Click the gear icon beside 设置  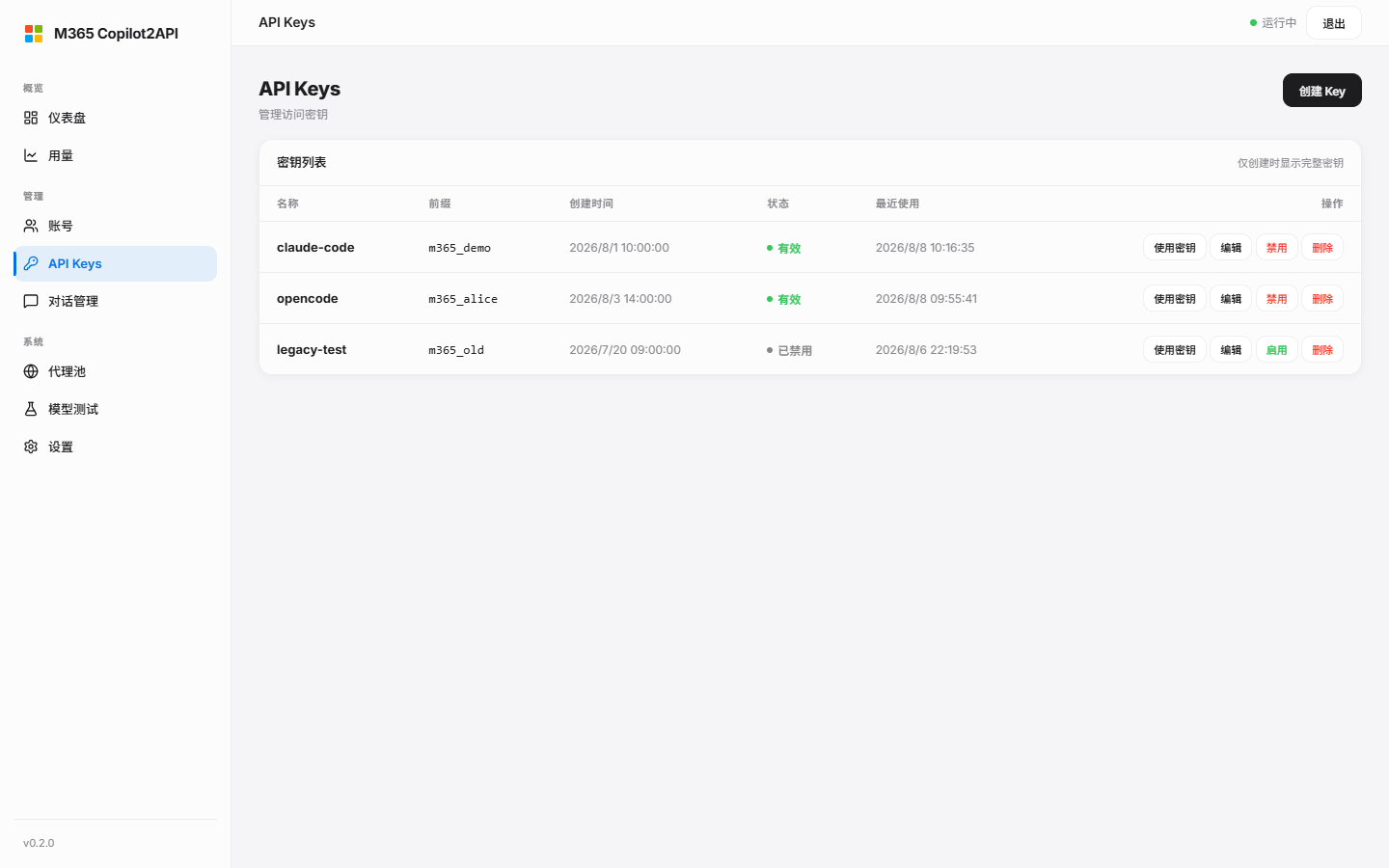(31, 447)
